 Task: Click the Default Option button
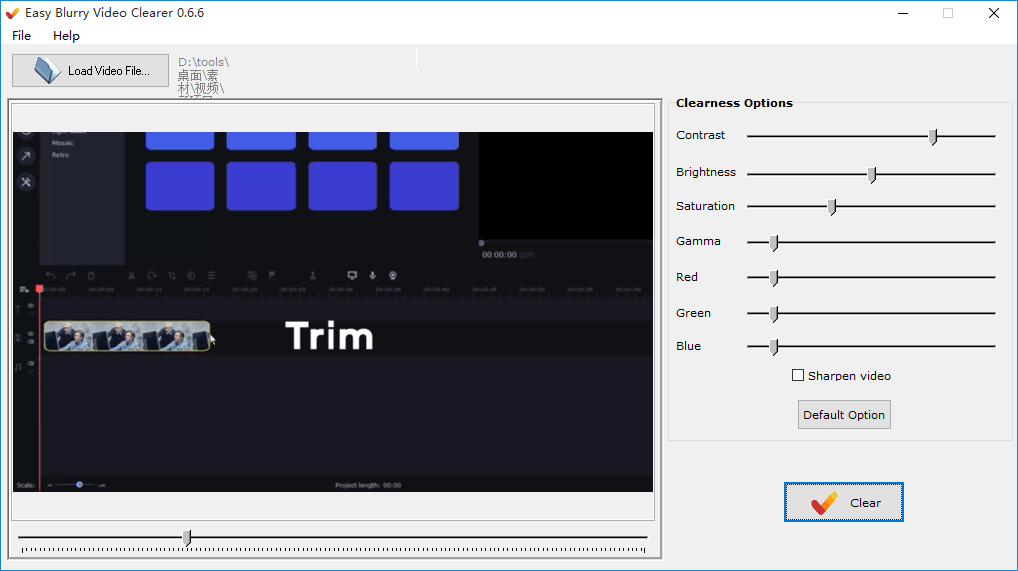tap(844, 414)
